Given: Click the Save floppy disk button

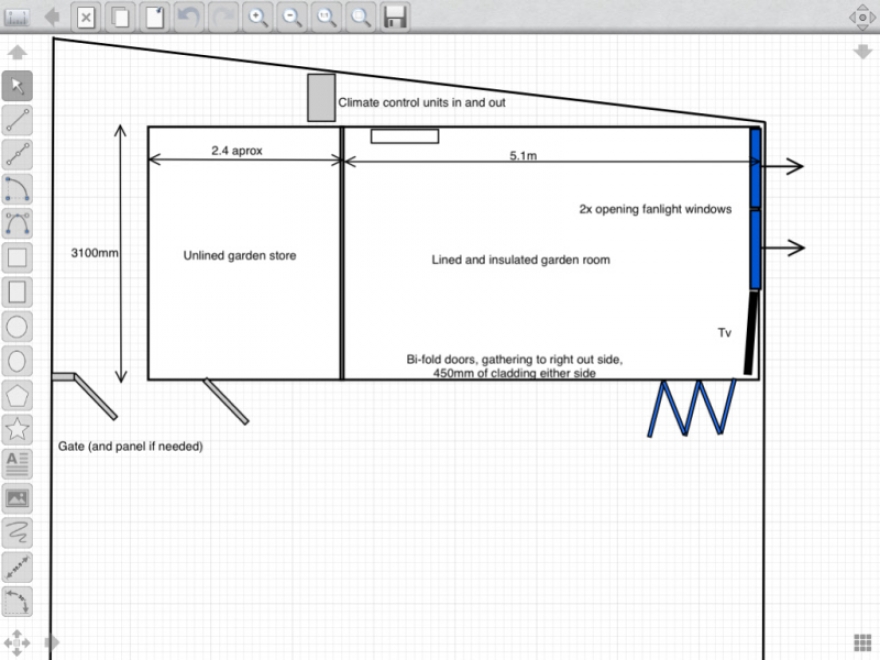Looking at the screenshot, I should [395, 17].
